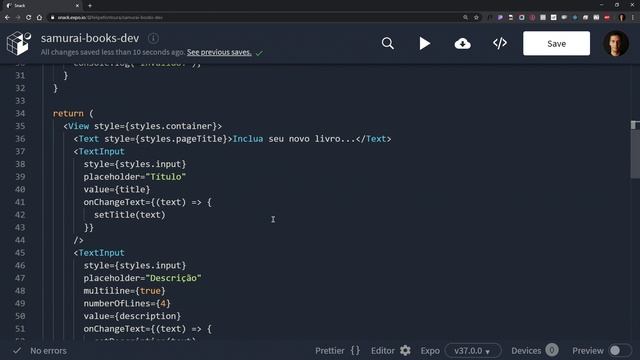Open Expo version v37.0.0 dropdown
This screenshot has height=360, width=640.
(473, 351)
